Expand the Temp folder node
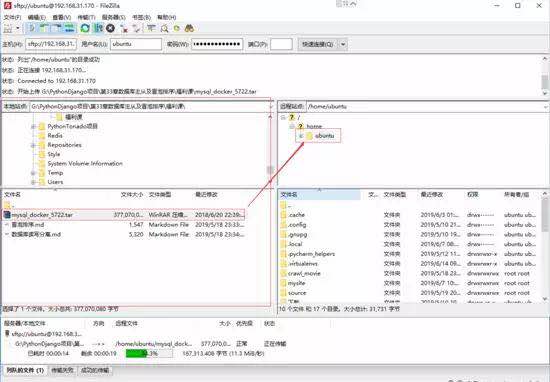The height and width of the screenshot is (382, 550). click(33, 173)
